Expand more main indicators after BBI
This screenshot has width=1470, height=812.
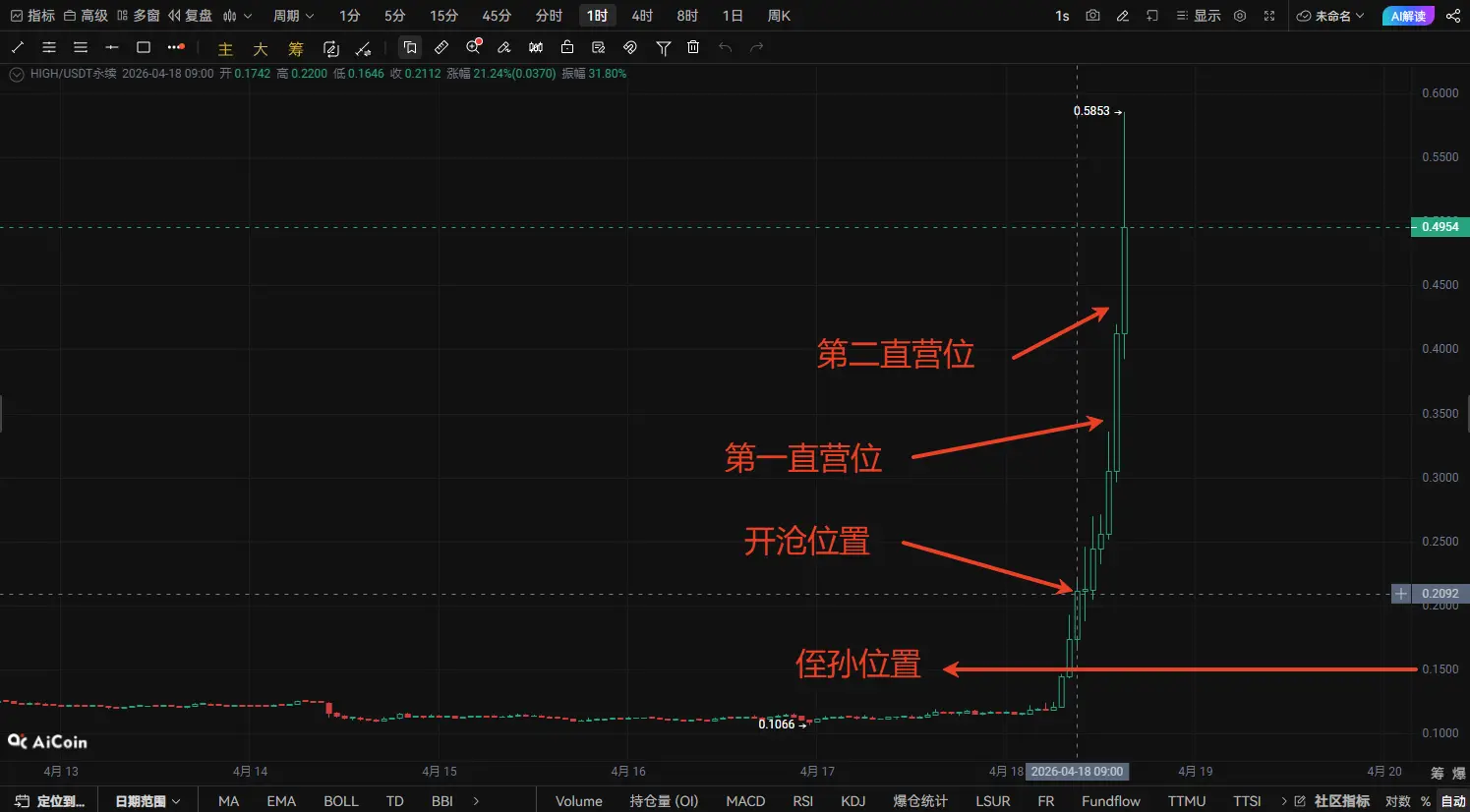[x=477, y=801]
